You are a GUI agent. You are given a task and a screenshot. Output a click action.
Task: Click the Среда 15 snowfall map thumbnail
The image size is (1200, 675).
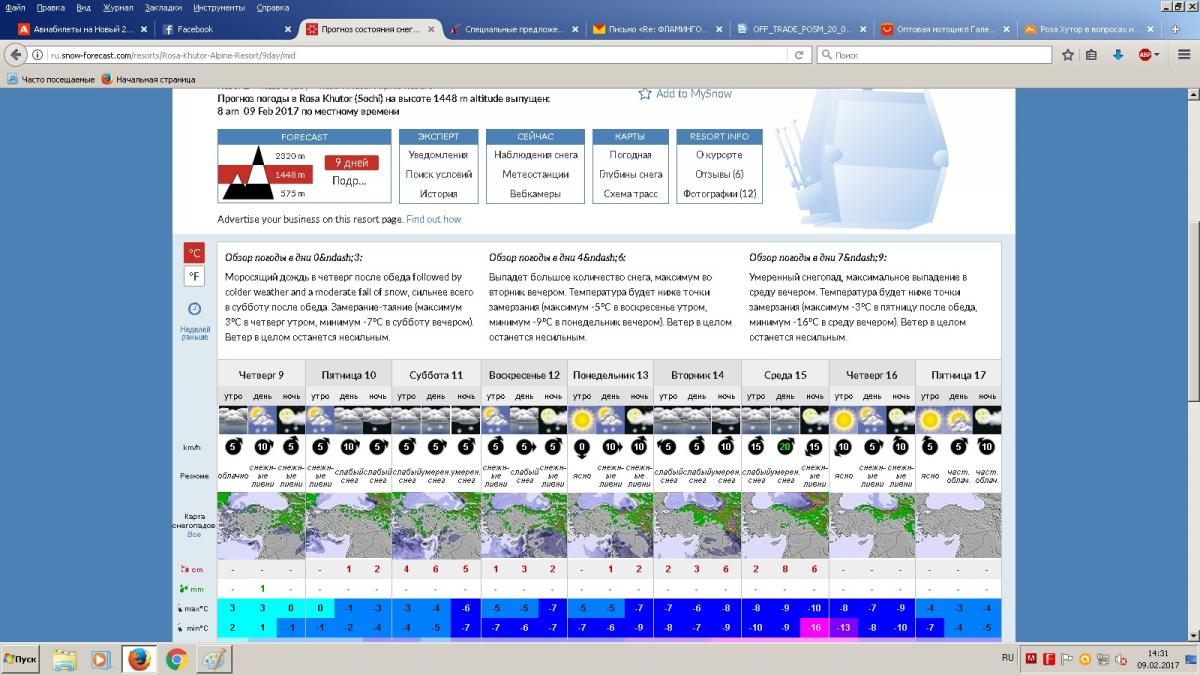pyautogui.click(x=785, y=524)
